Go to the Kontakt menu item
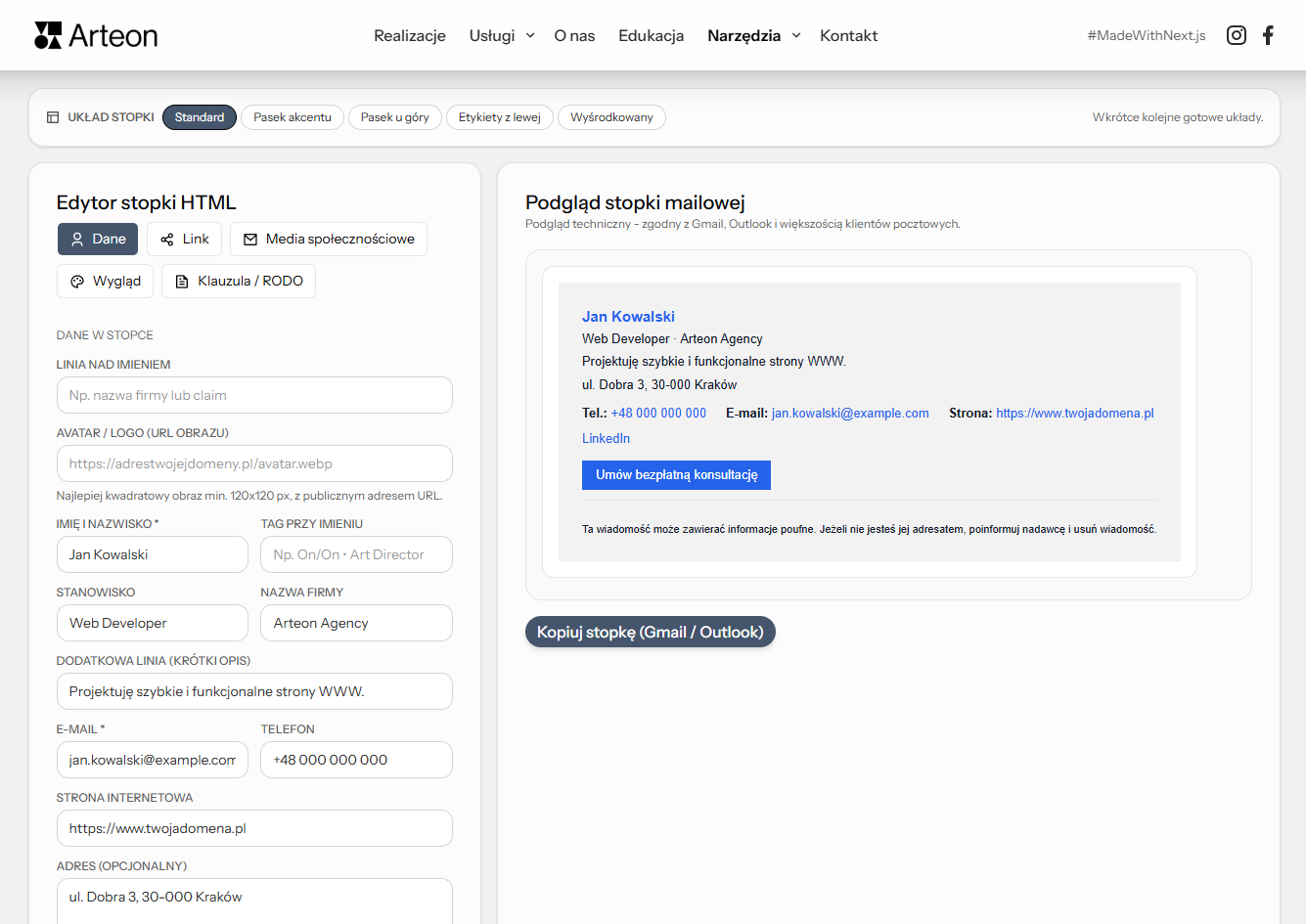The height and width of the screenshot is (924, 1306). pos(848,35)
